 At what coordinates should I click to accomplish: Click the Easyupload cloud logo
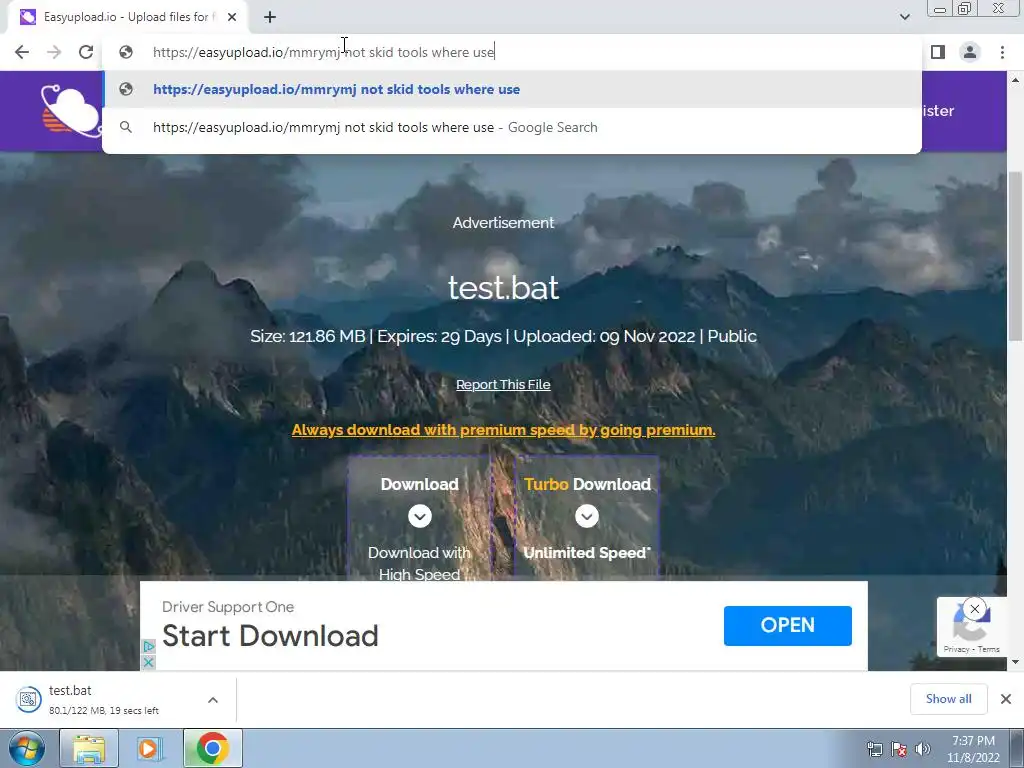(71, 111)
